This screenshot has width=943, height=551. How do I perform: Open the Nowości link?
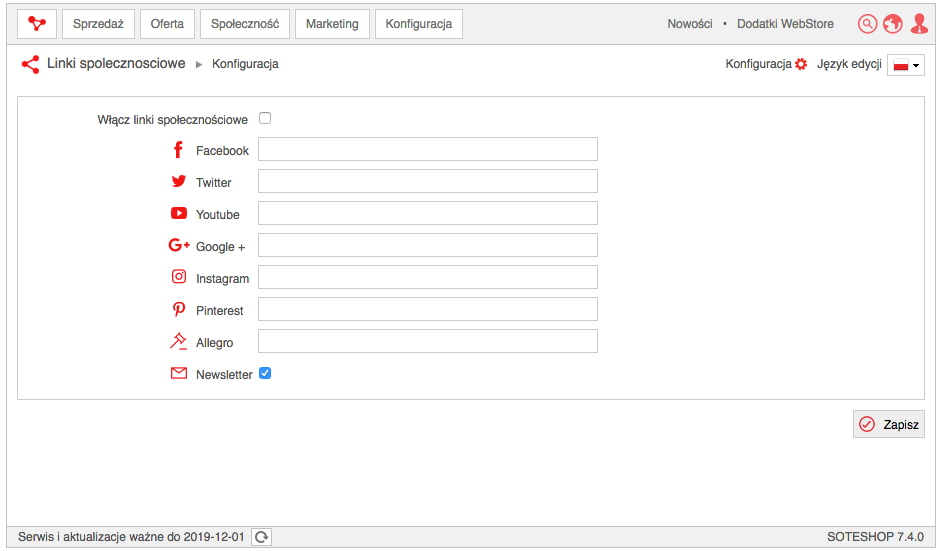690,24
